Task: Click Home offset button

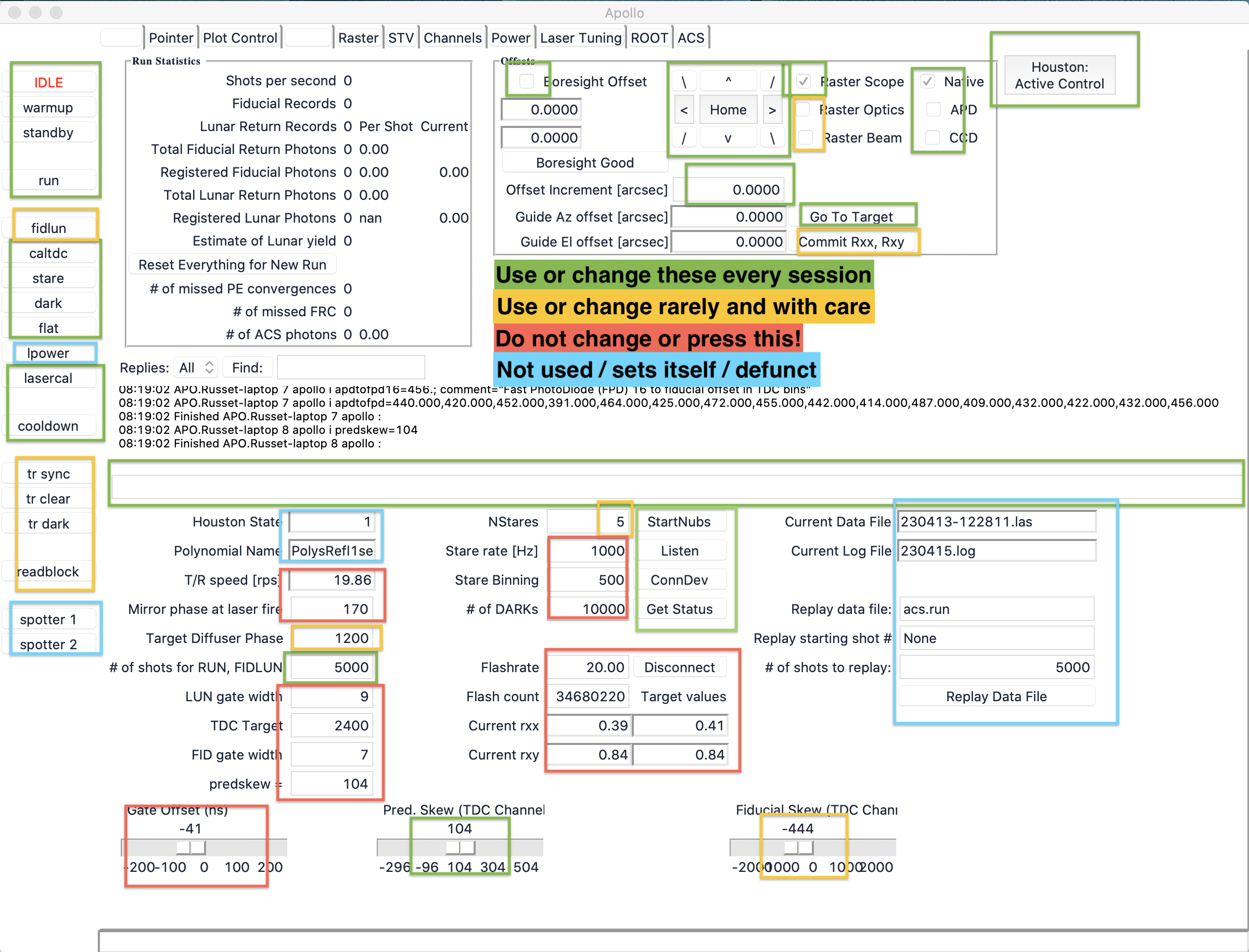Action: pos(728,110)
